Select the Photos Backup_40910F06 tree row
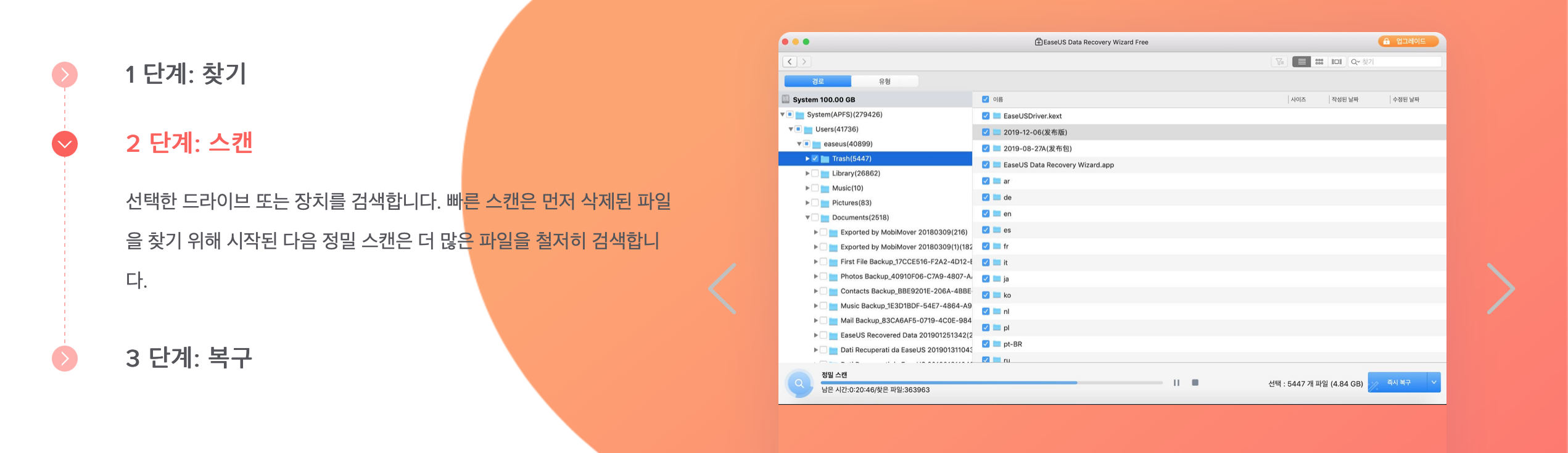 click(875, 276)
